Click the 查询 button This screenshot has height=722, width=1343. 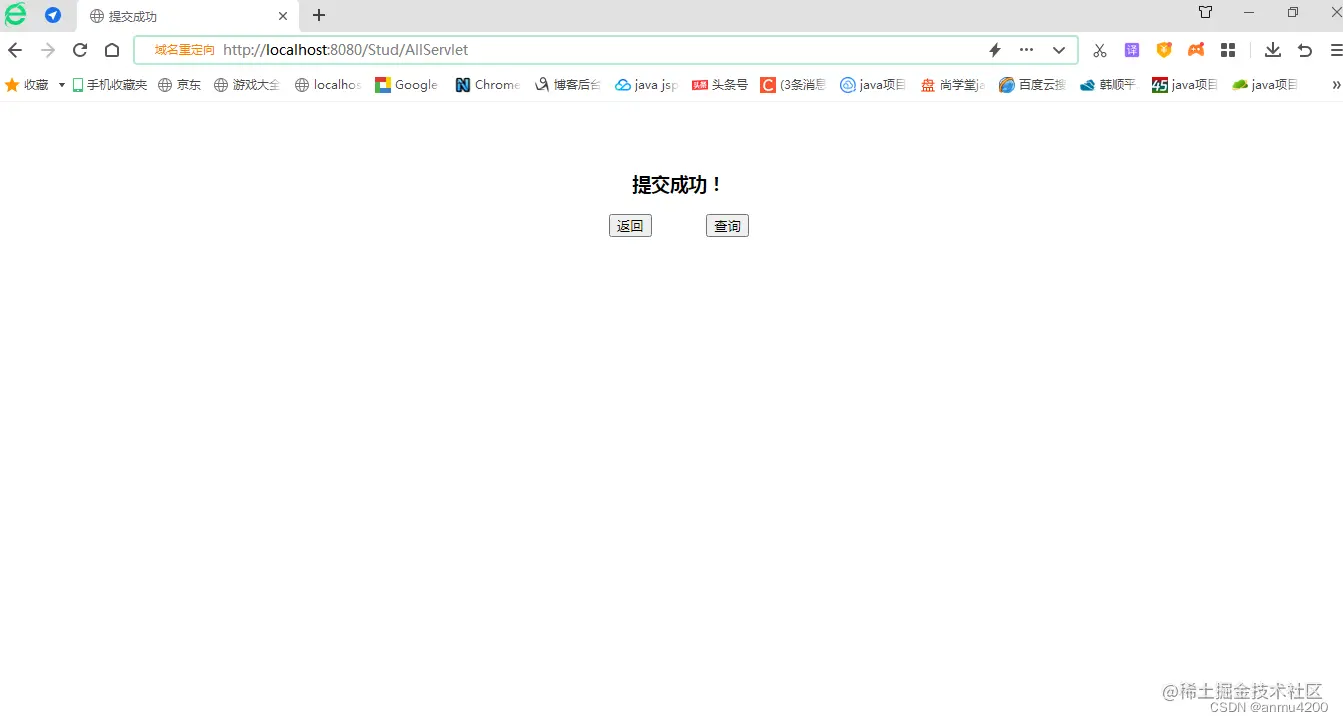tap(727, 225)
